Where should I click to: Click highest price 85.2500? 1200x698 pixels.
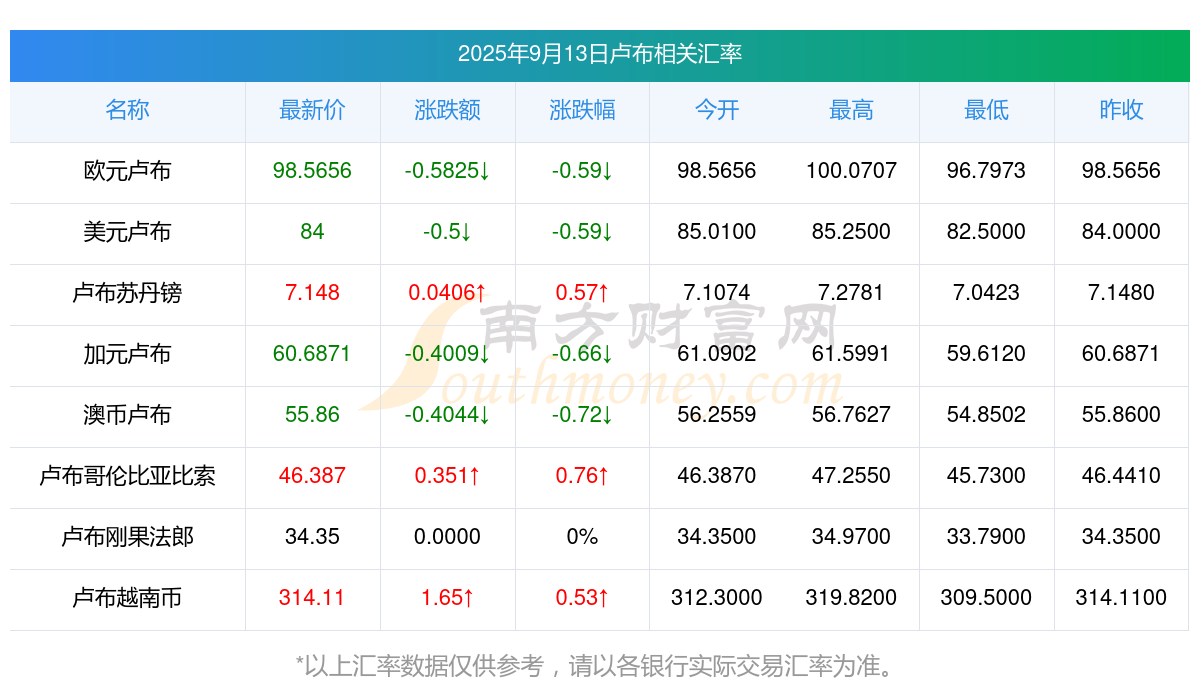(x=851, y=232)
